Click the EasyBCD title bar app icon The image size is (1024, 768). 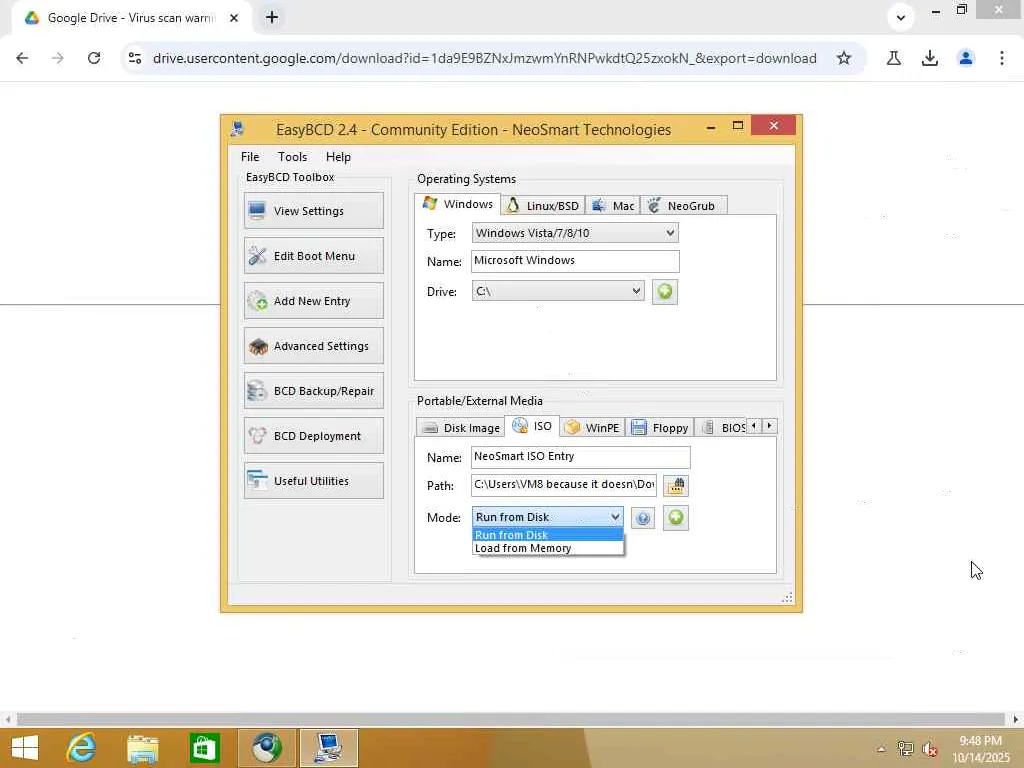point(238,129)
